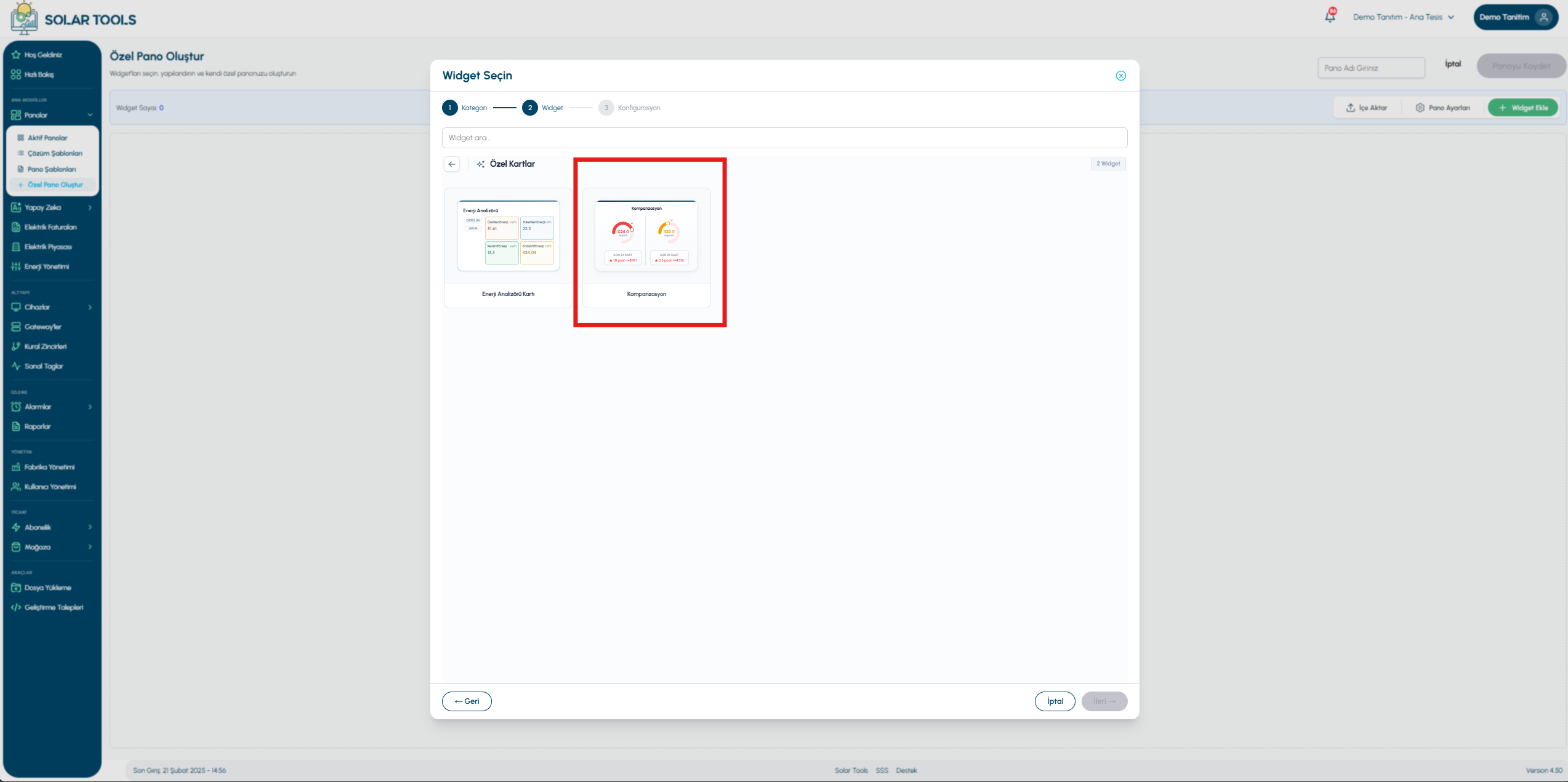Open the user profile avatar icon

click(x=1543, y=17)
